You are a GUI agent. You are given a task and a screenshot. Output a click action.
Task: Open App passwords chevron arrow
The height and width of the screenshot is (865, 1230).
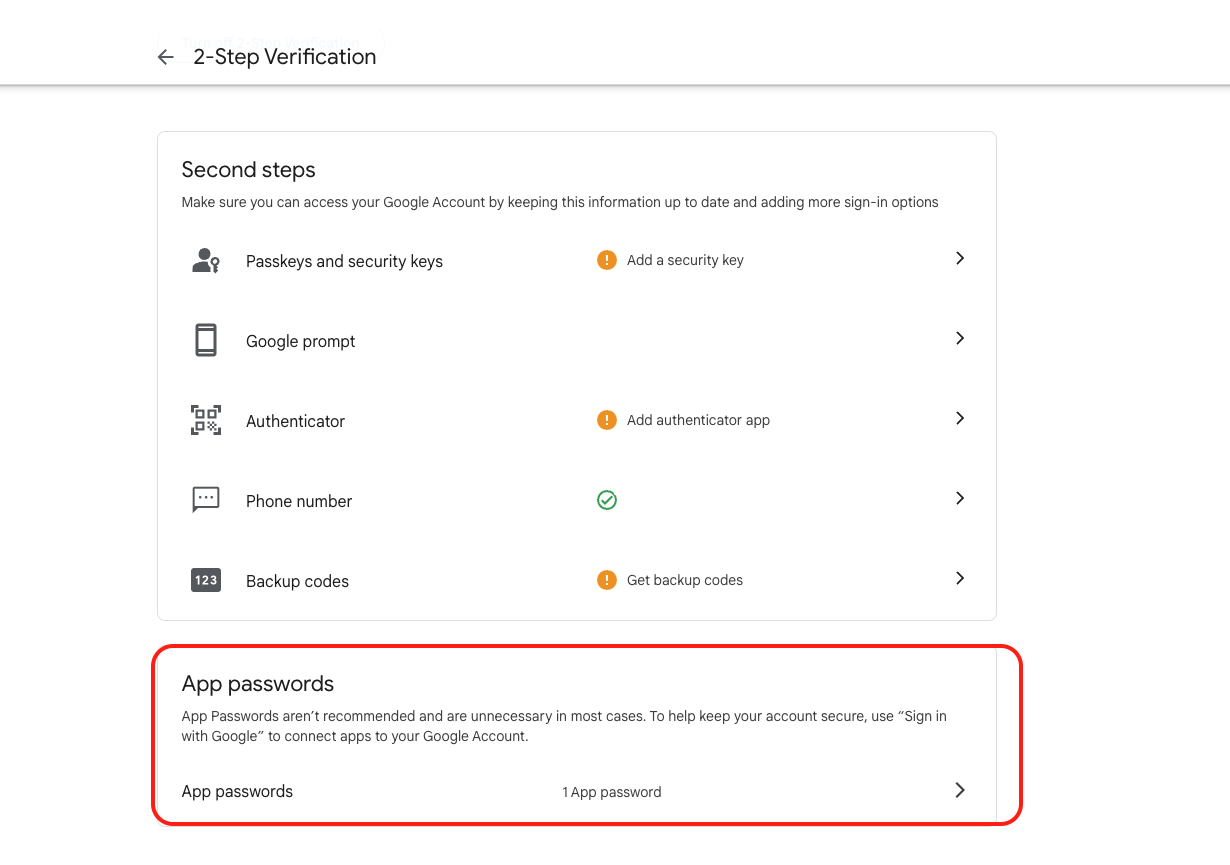pos(960,790)
